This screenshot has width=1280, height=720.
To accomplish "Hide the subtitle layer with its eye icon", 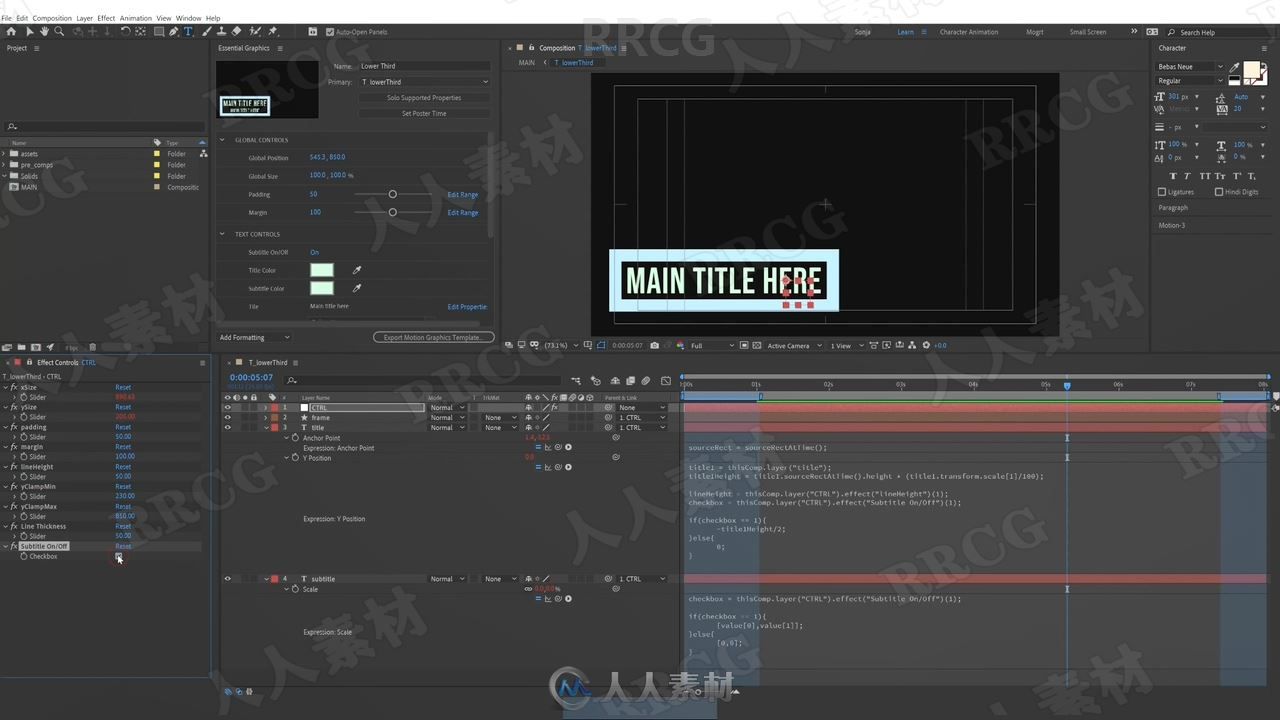I will (x=227, y=579).
